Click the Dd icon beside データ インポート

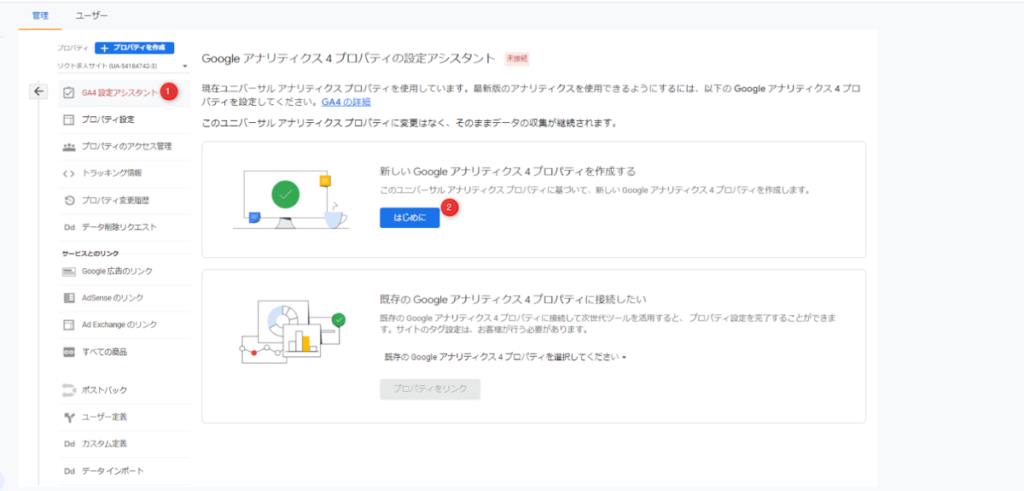pyautogui.click(x=69, y=471)
